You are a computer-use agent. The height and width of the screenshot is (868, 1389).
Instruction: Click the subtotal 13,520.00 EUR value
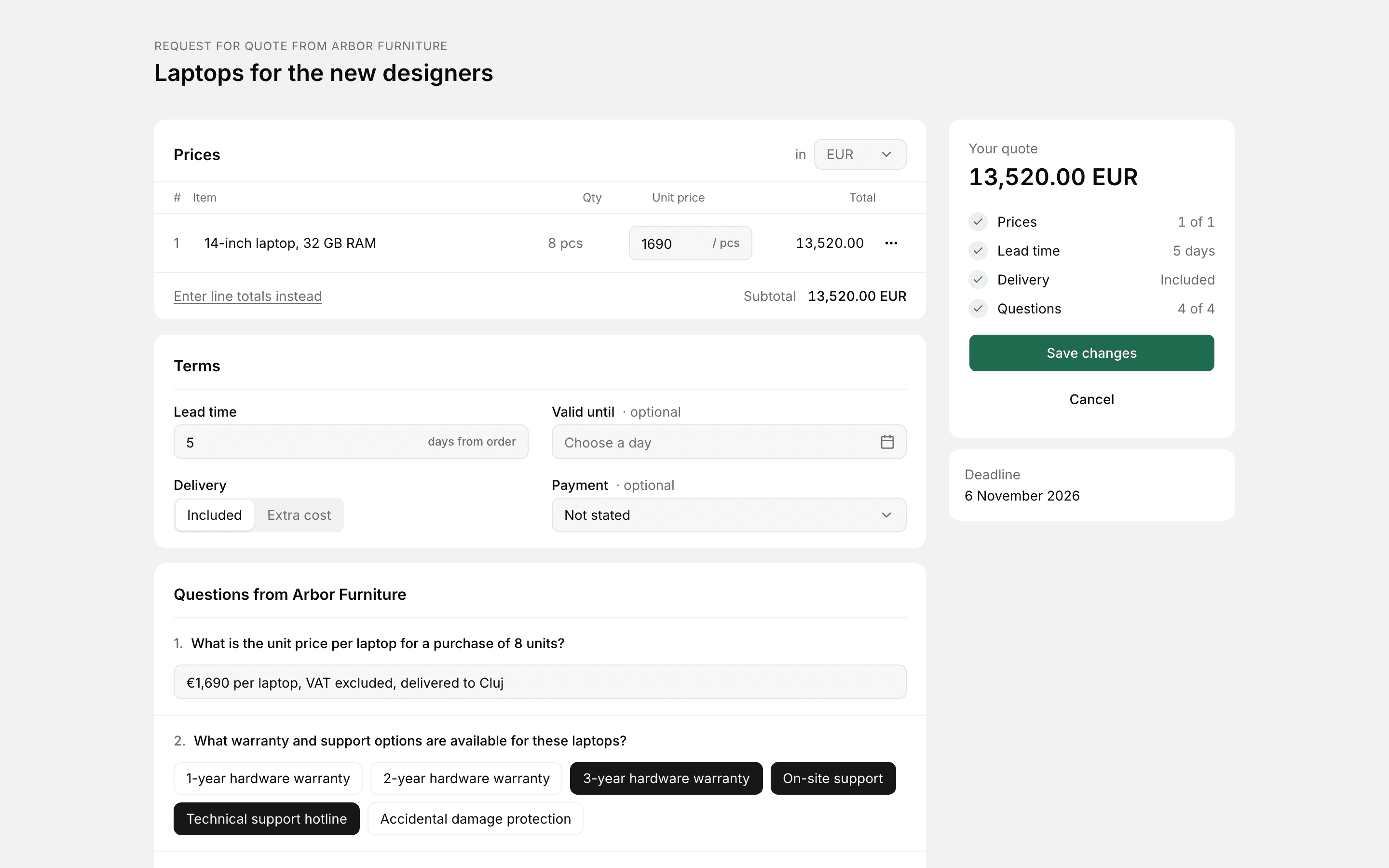(x=857, y=296)
